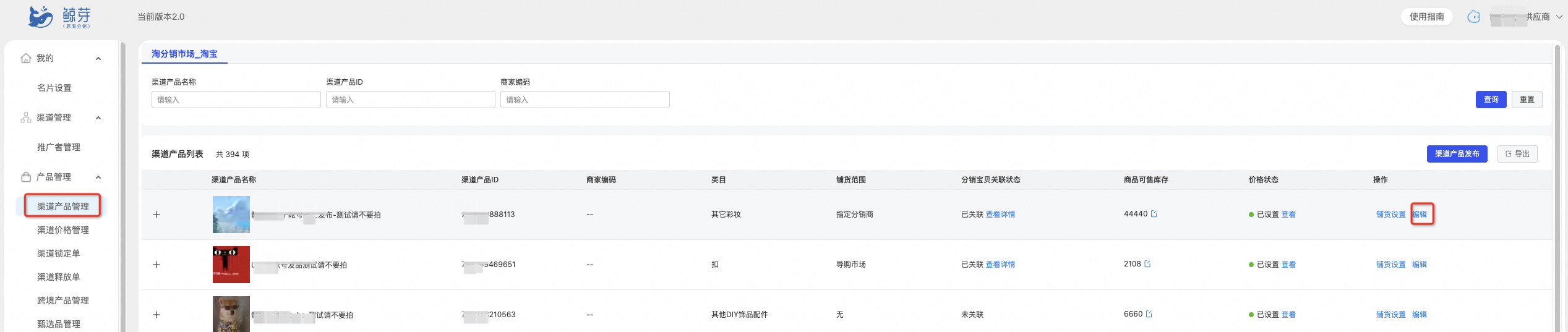Switch to 淘分销市场_淘宝 tab
Screen dimensions: 1568x332
(x=184, y=54)
